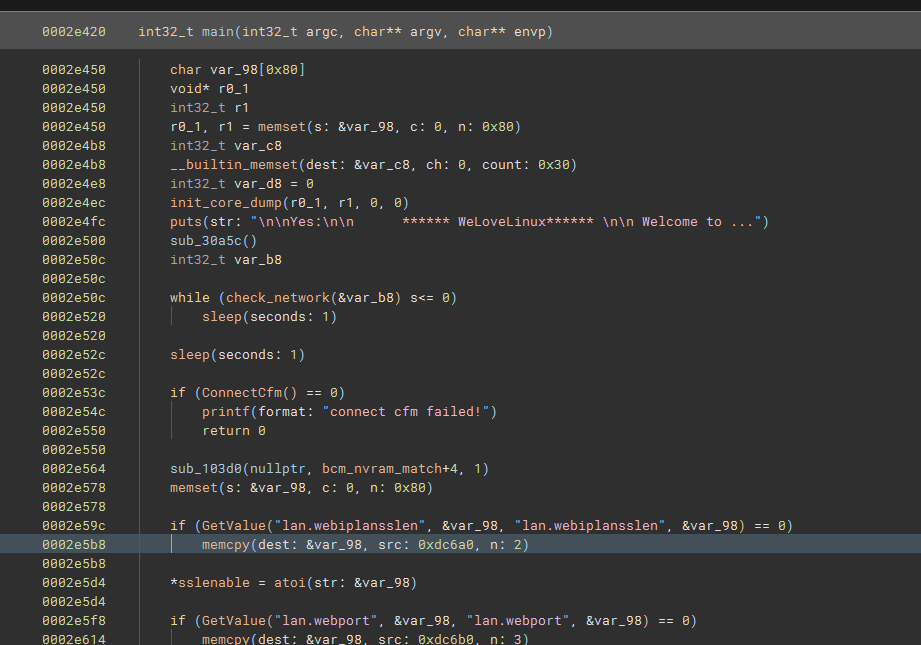The height and width of the screenshot is (645, 921).
Task: Navigate to the sub_103d0 function call
Action: (x=206, y=469)
